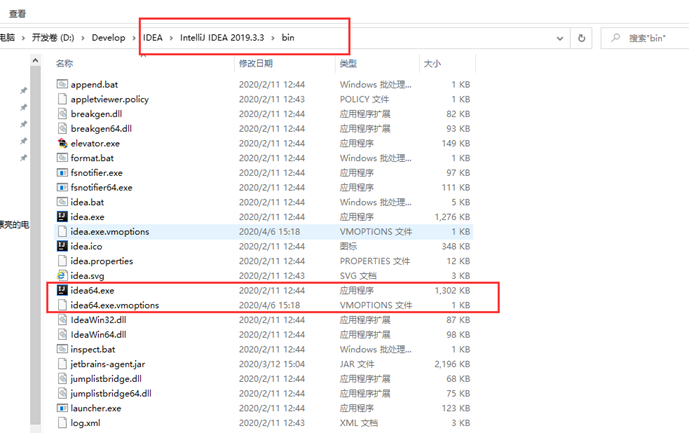Select launcher.exe application icon
689x433 pixels.
(62, 408)
